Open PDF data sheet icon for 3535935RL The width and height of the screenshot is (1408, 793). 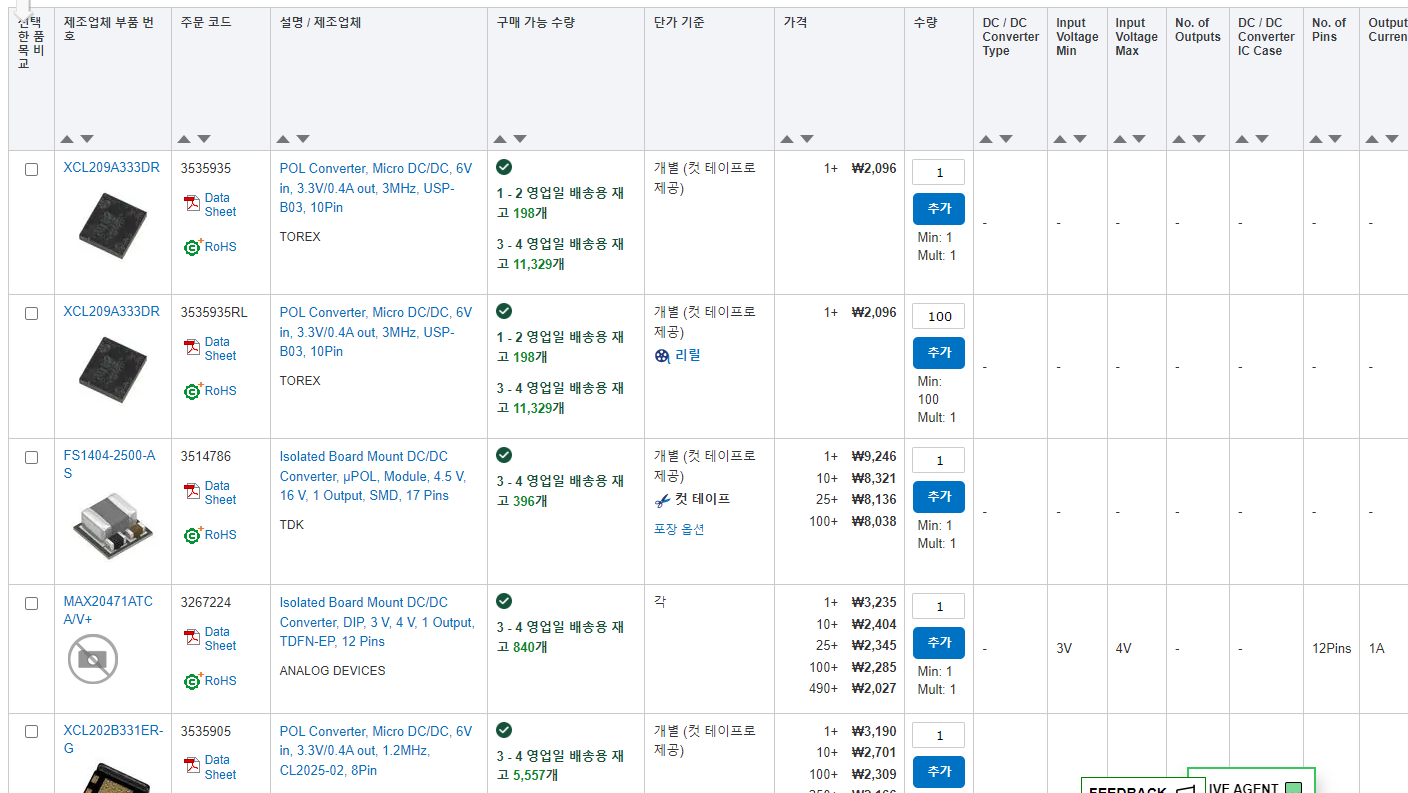click(x=192, y=348)
